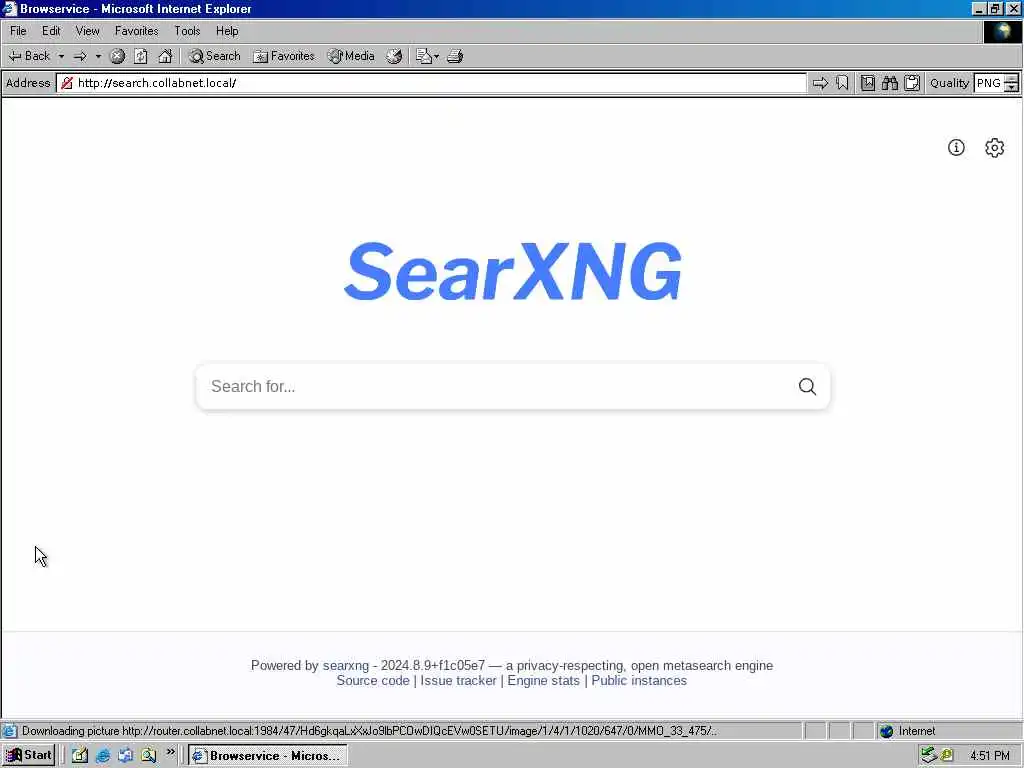Go to the Home page icon
Screen dimensions: 1024x768
tap(165, 56)
